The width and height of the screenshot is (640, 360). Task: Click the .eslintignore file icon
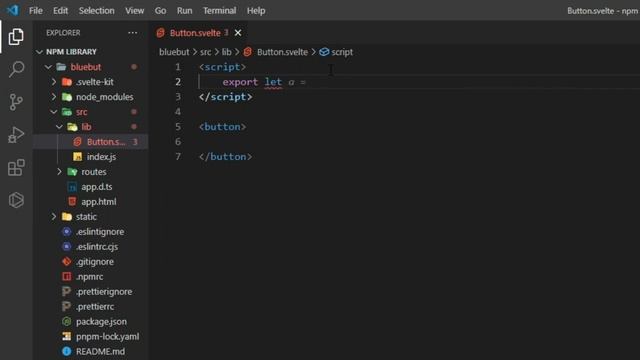click(67, 232)
